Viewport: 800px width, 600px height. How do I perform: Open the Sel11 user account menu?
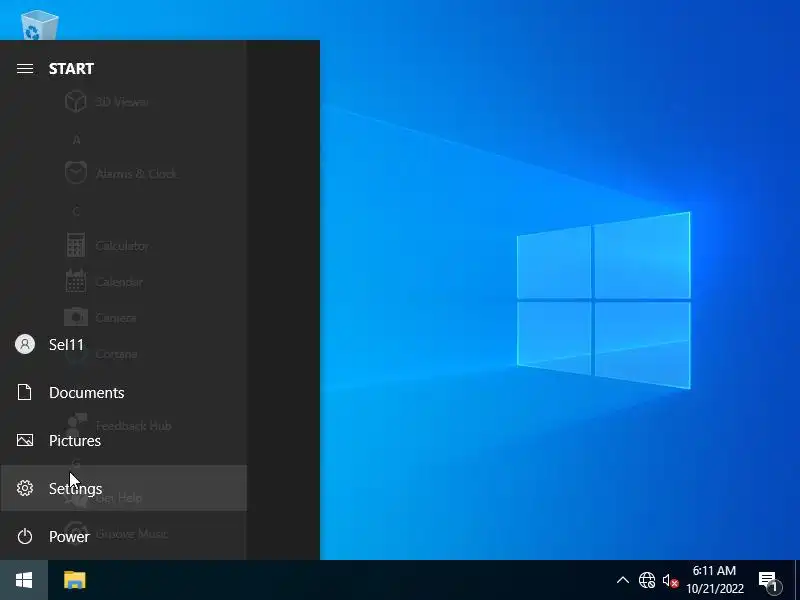coord(123,344)
